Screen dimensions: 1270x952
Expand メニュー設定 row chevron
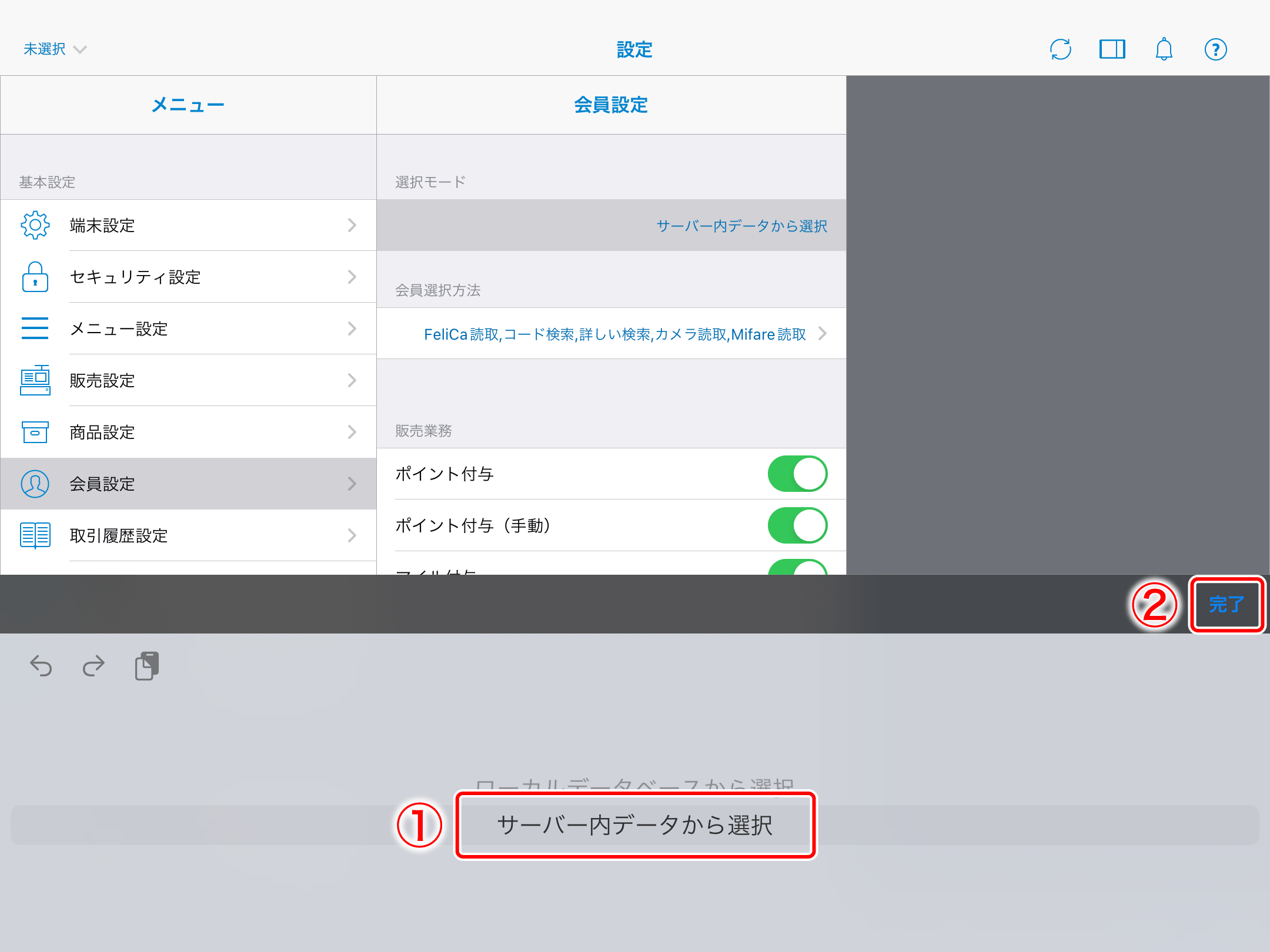click(352, 328)
